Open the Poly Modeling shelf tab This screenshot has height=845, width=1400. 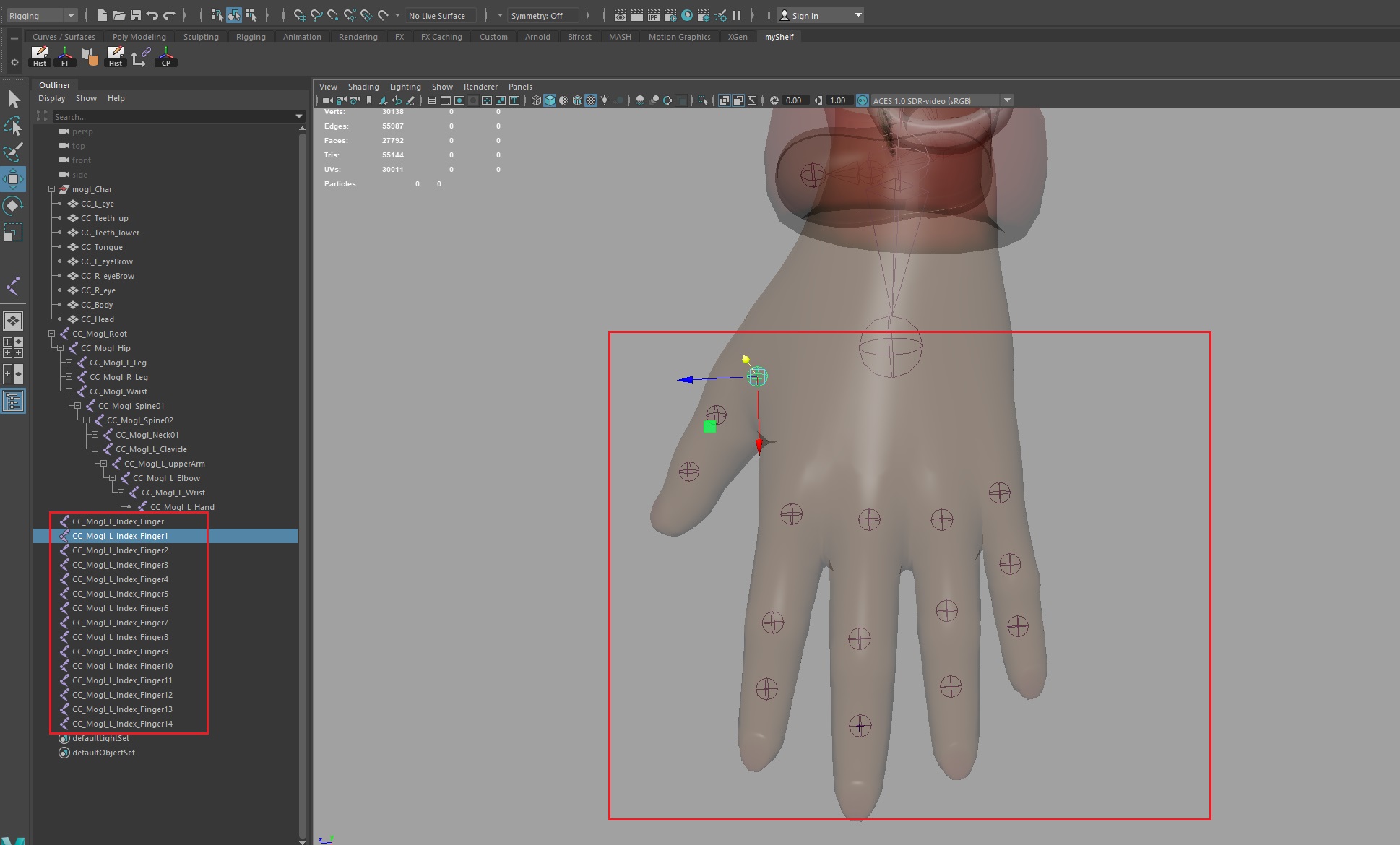coord(139,37)
